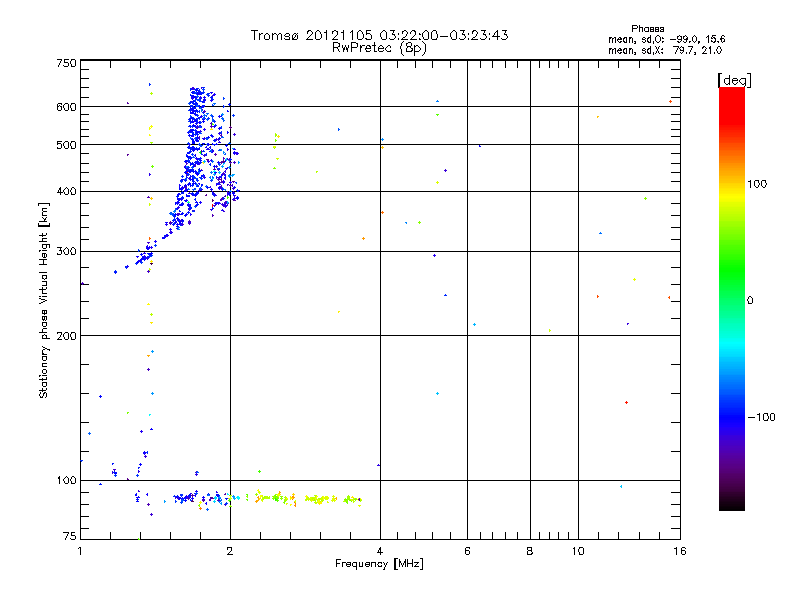Click the y-axis tick label '600'
This screenshot has height=600, width=800.
pos(66,107)
